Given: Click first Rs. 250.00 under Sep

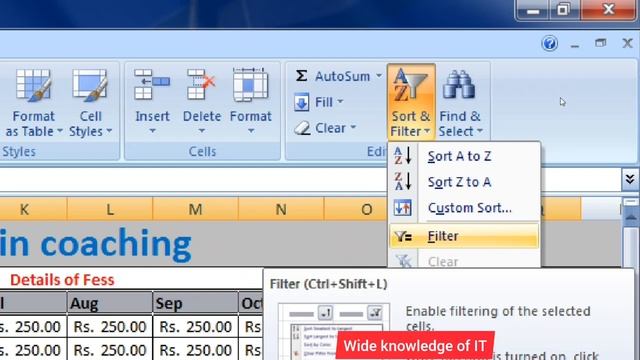Looking at the screenshot, I should point(195,327).
